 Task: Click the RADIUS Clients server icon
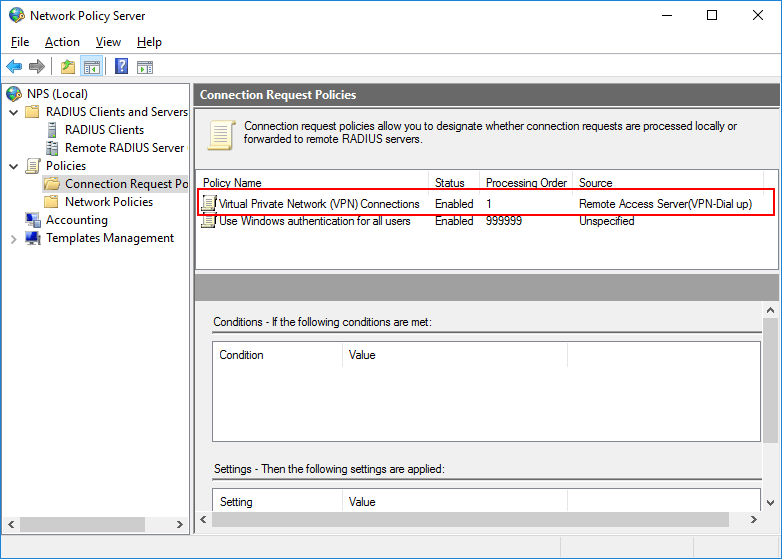tap(52, 130)
